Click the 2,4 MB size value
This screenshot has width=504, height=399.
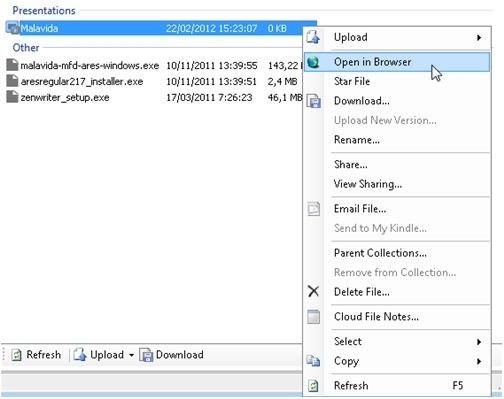click(282, 81)
